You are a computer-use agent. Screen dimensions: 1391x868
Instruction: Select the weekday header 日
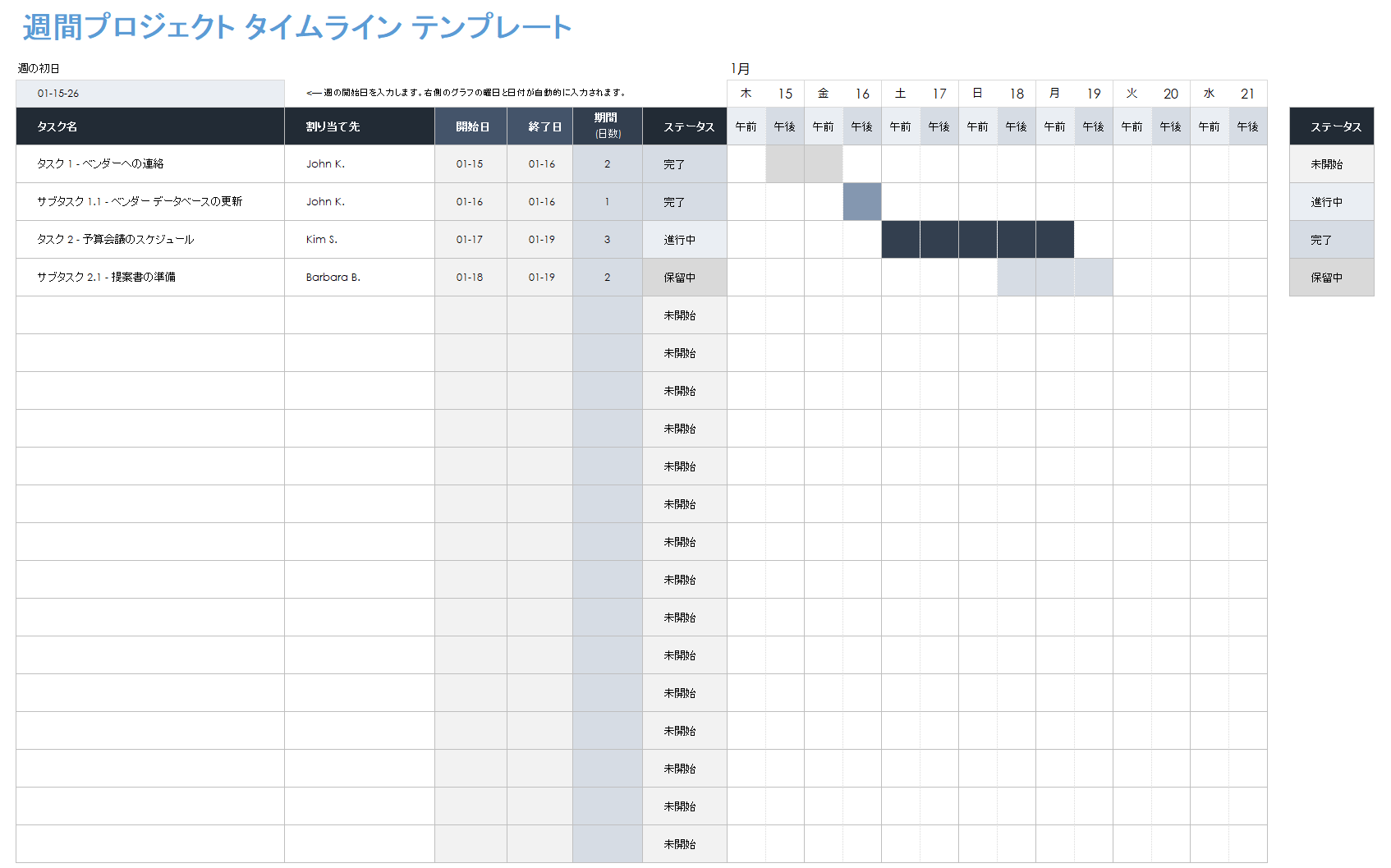(x=978, y=94)
